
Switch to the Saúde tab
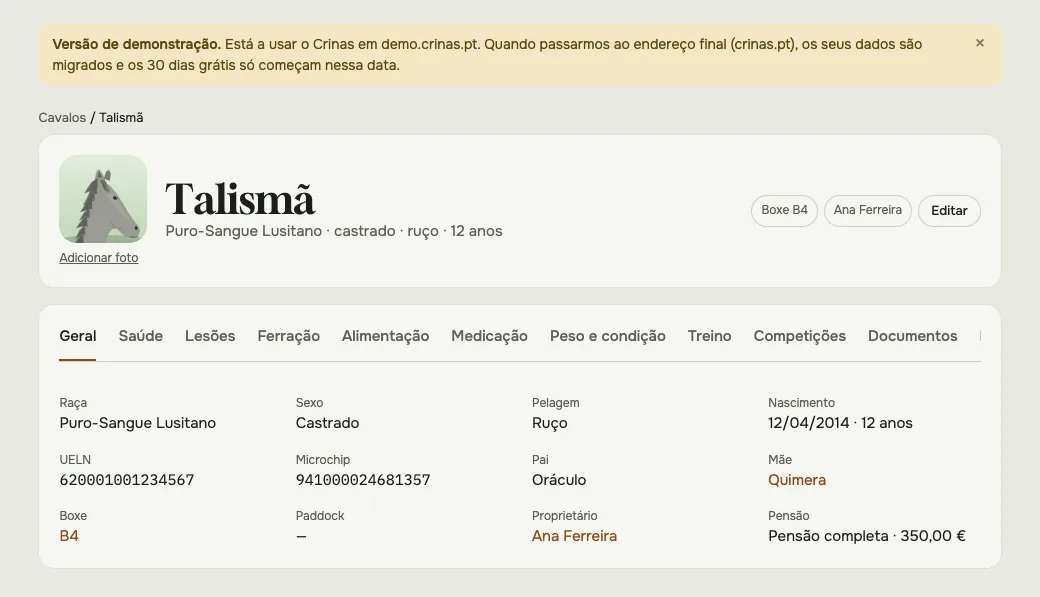(x=141, y=336)
